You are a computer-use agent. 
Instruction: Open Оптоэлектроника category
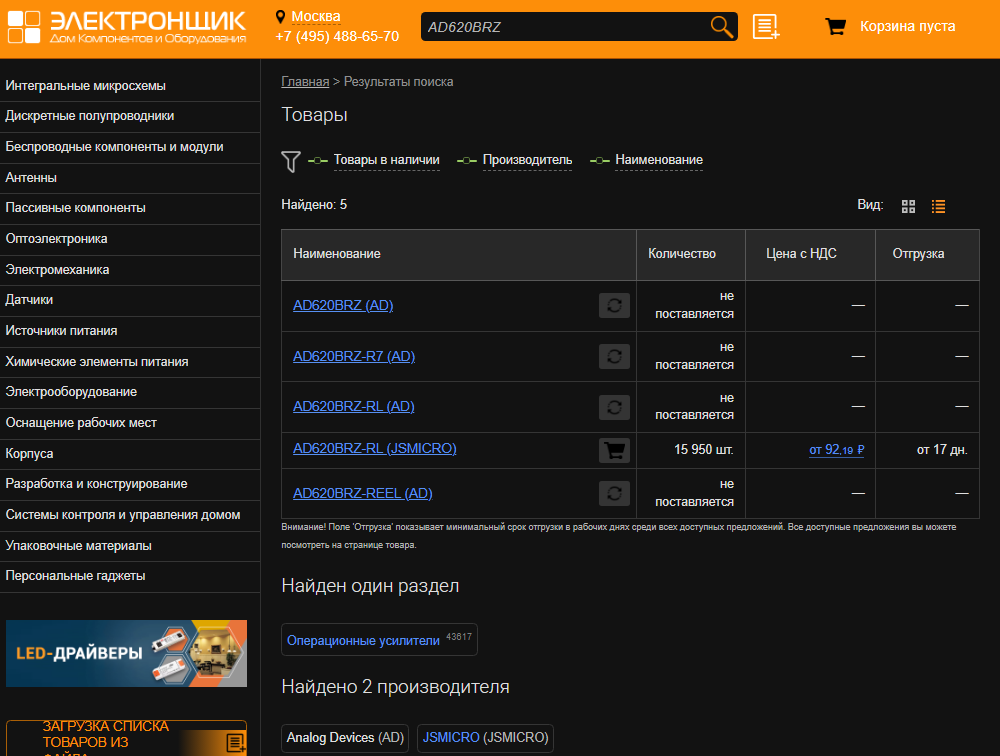[x=130, y=239]
